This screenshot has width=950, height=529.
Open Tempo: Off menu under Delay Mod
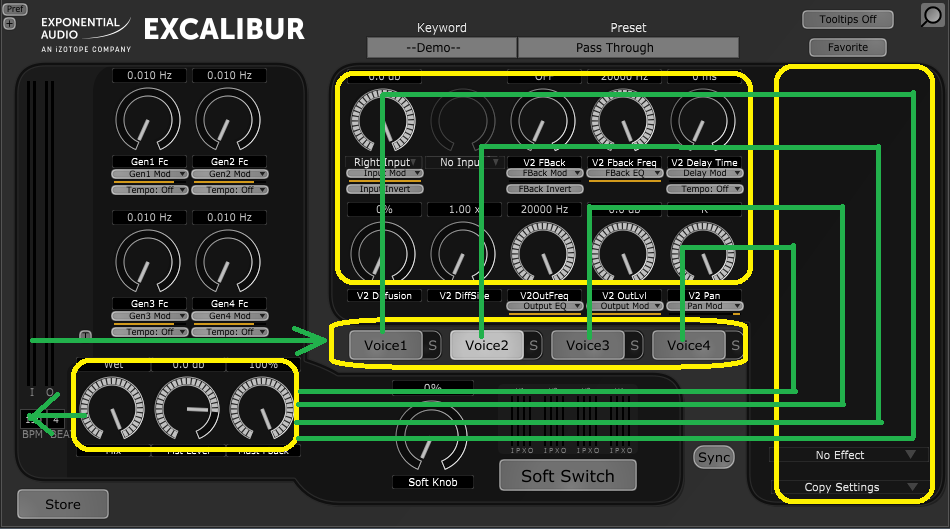(705, 189)
